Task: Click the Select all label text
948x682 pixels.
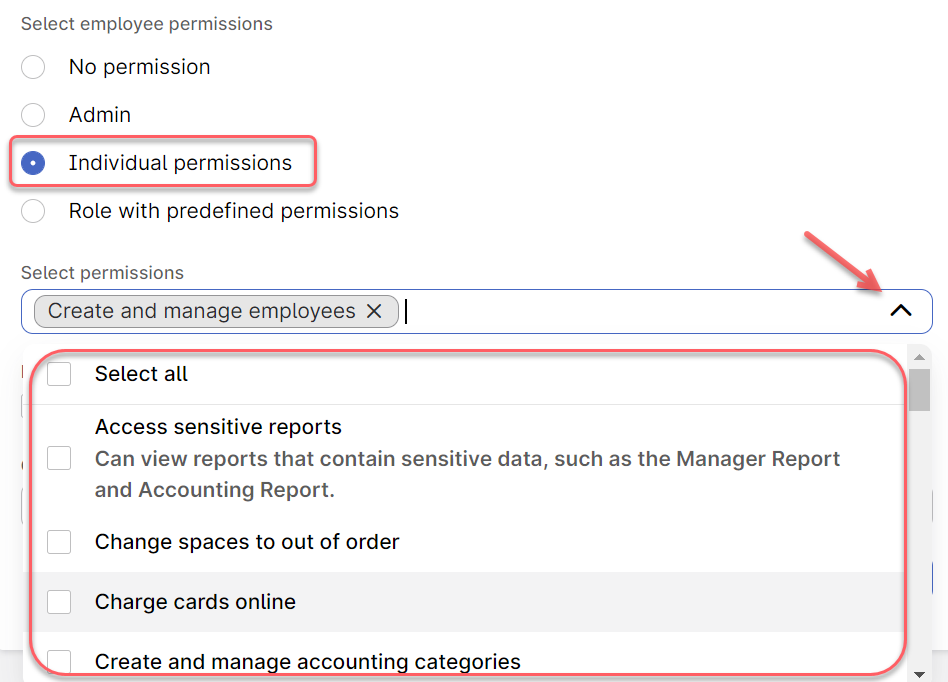Action: point(141,374)
